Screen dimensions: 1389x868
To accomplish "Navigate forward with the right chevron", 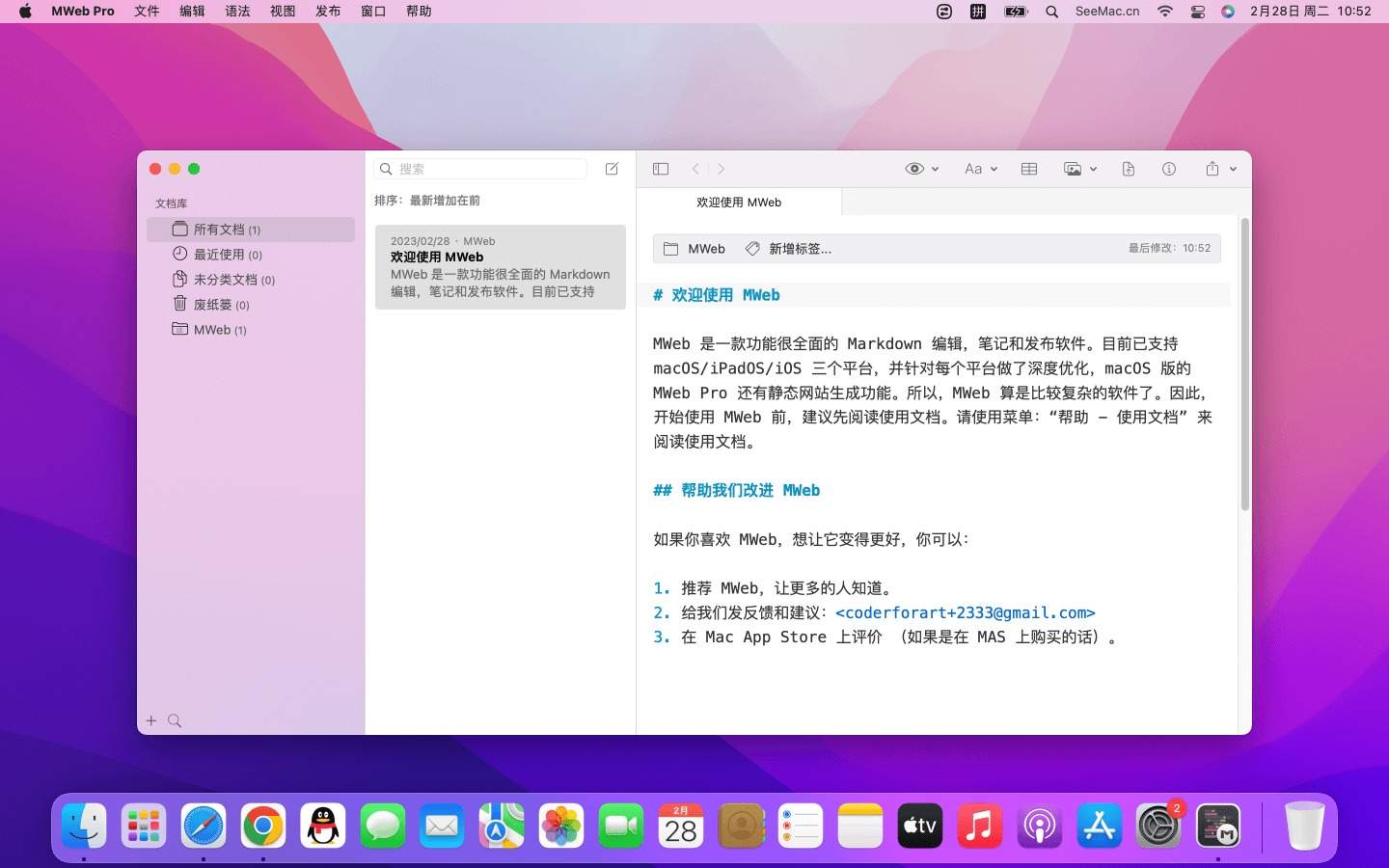I will click(x=721, y=169).
